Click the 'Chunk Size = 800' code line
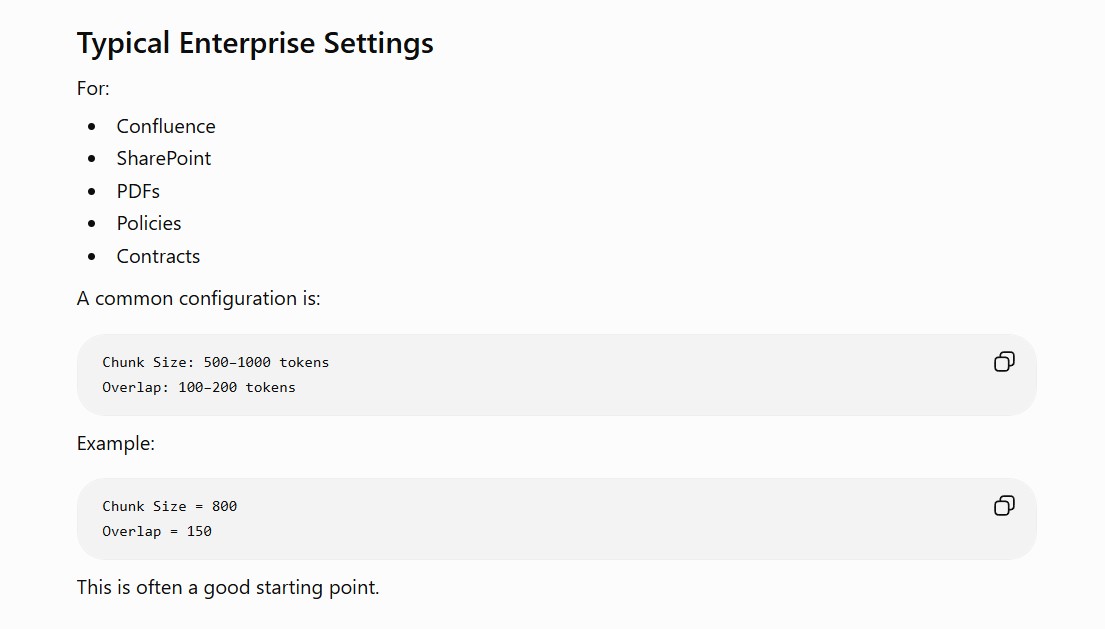 (x=170, y=506)
